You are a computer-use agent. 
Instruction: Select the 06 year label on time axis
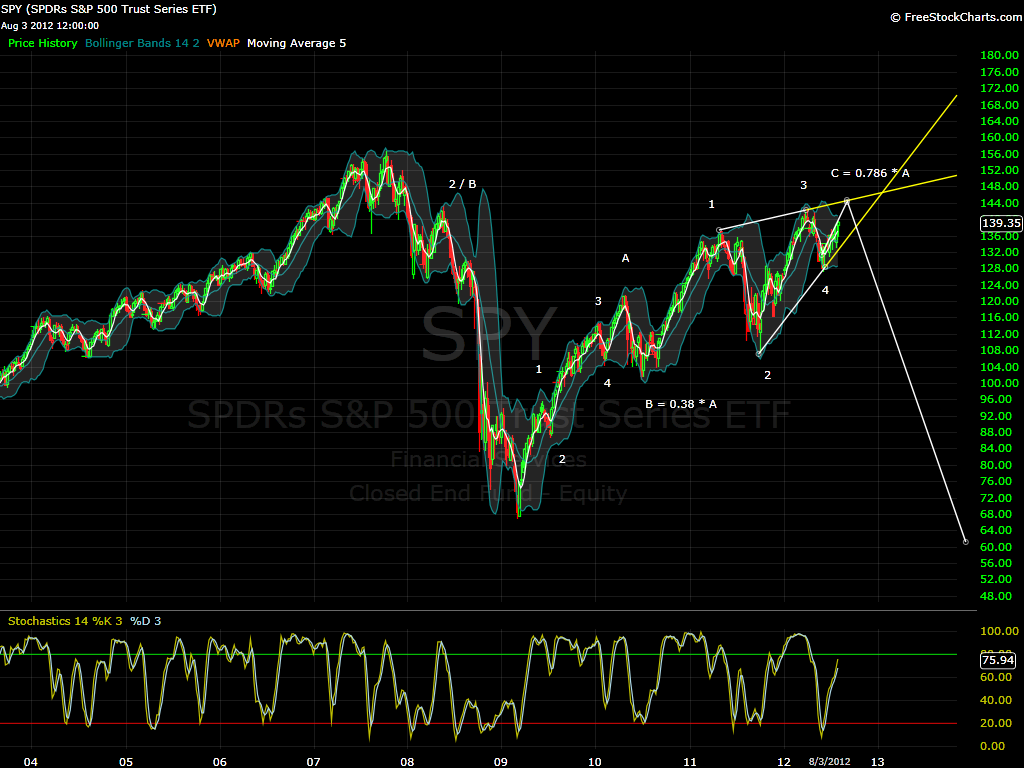[x=219, y=761]
